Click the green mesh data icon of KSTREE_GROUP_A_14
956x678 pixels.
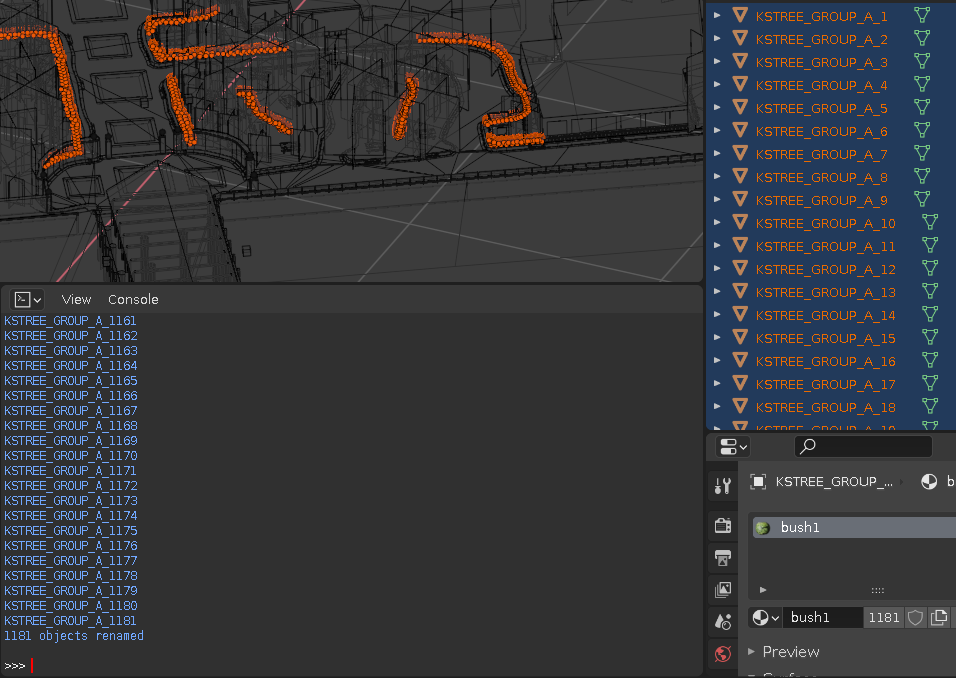click(930, 315)
